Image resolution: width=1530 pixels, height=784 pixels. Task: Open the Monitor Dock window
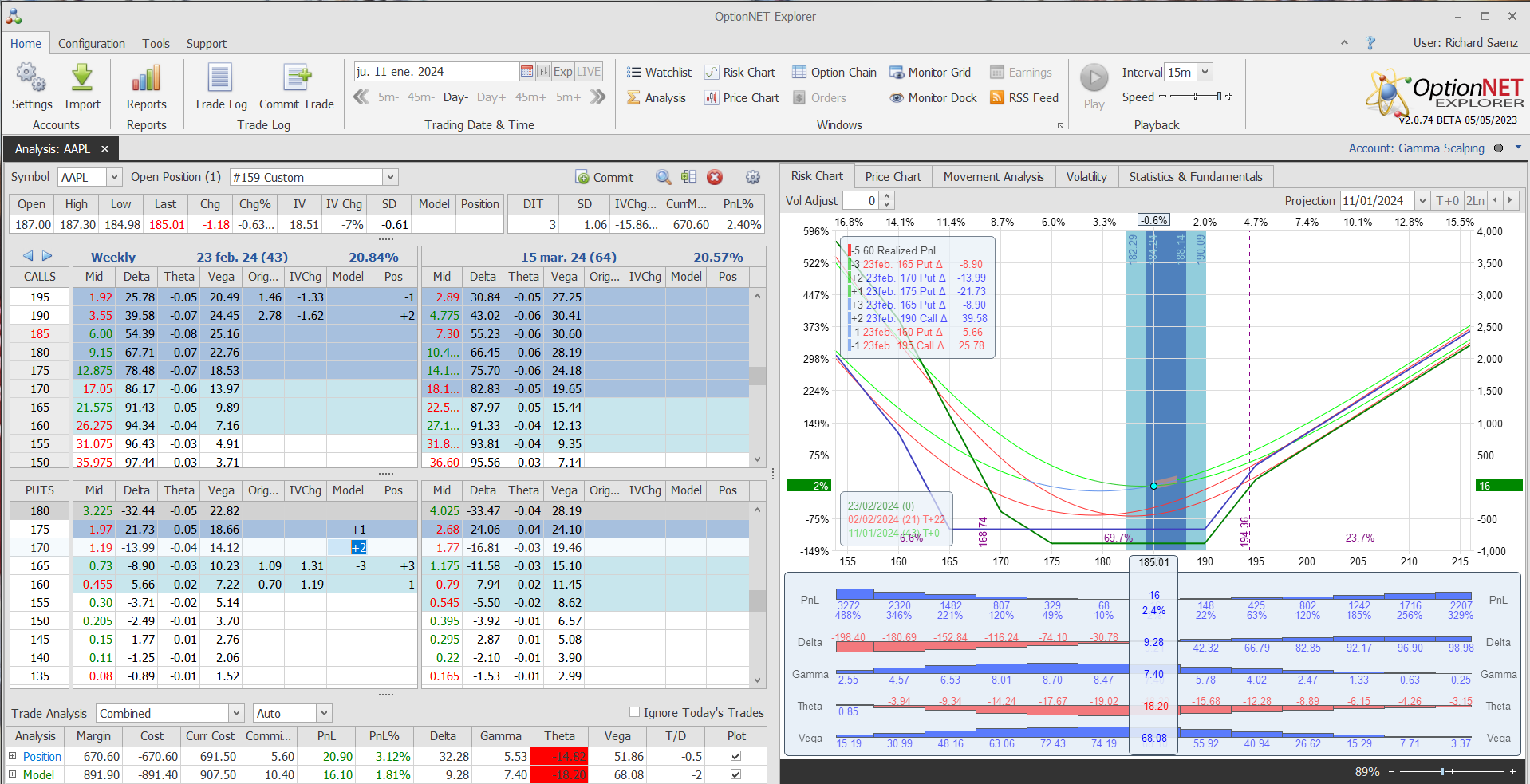point(933,98)
